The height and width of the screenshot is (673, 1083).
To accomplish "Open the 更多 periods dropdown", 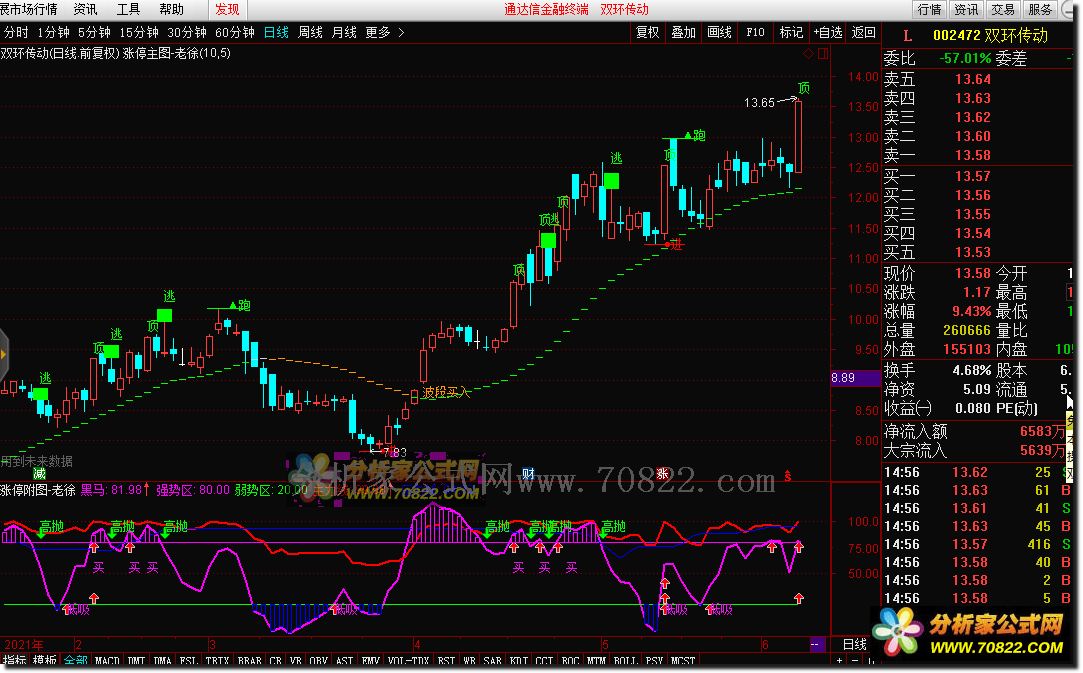I will 378,32.
